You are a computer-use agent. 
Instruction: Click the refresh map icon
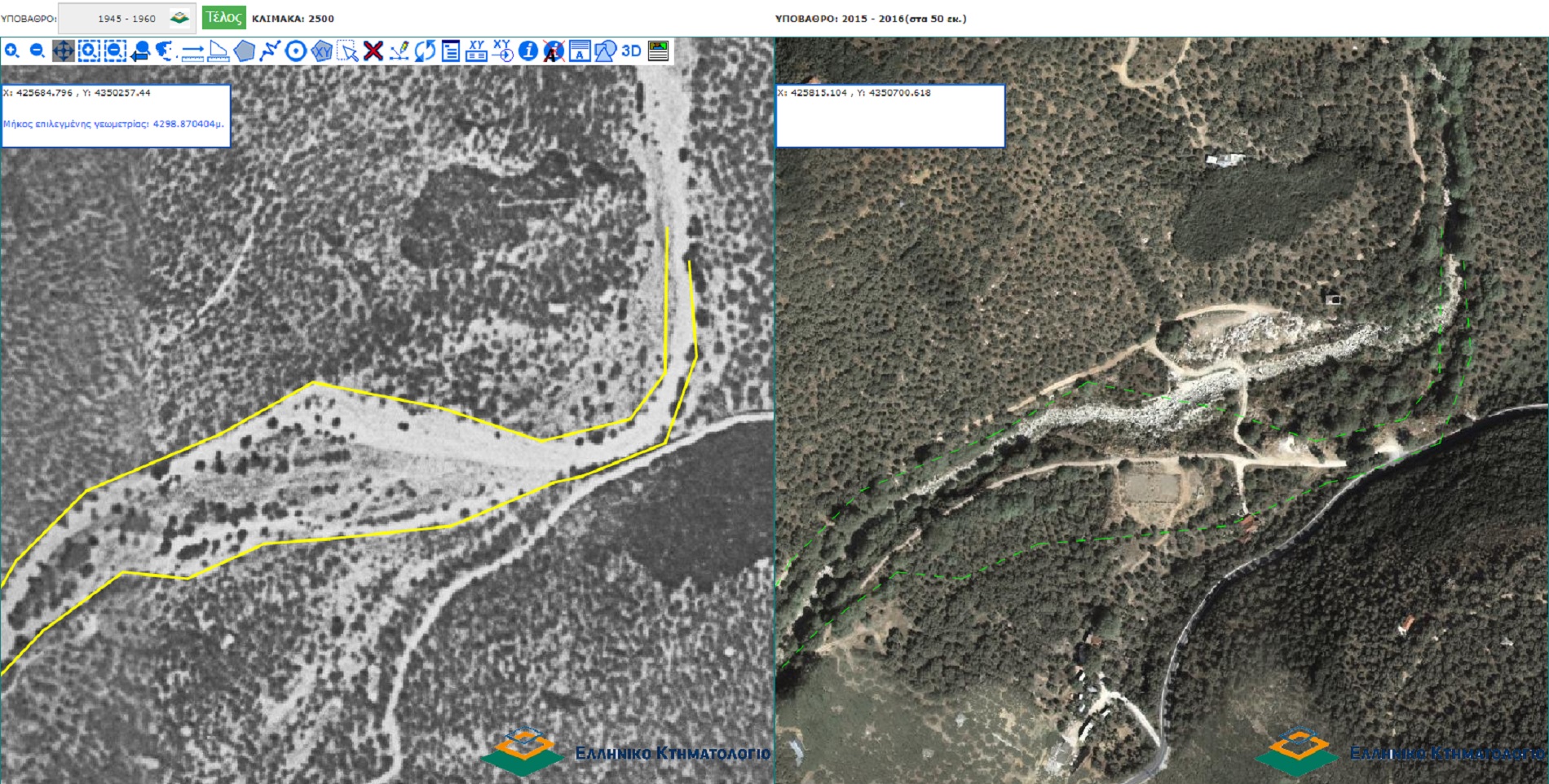(x=425, y=51)
